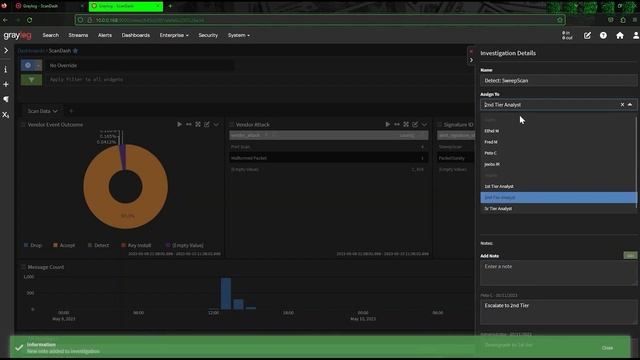Open Vendor Attack widget actions chevron

tap(424, 124)
